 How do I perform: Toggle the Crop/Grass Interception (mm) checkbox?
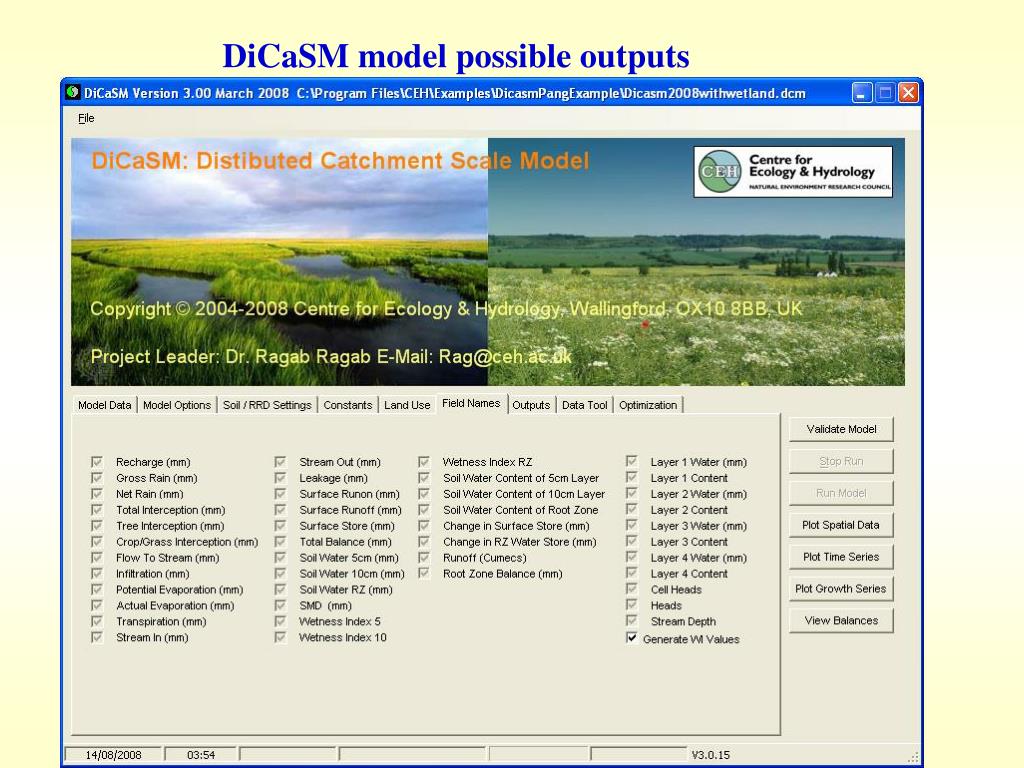coord(97,541)
